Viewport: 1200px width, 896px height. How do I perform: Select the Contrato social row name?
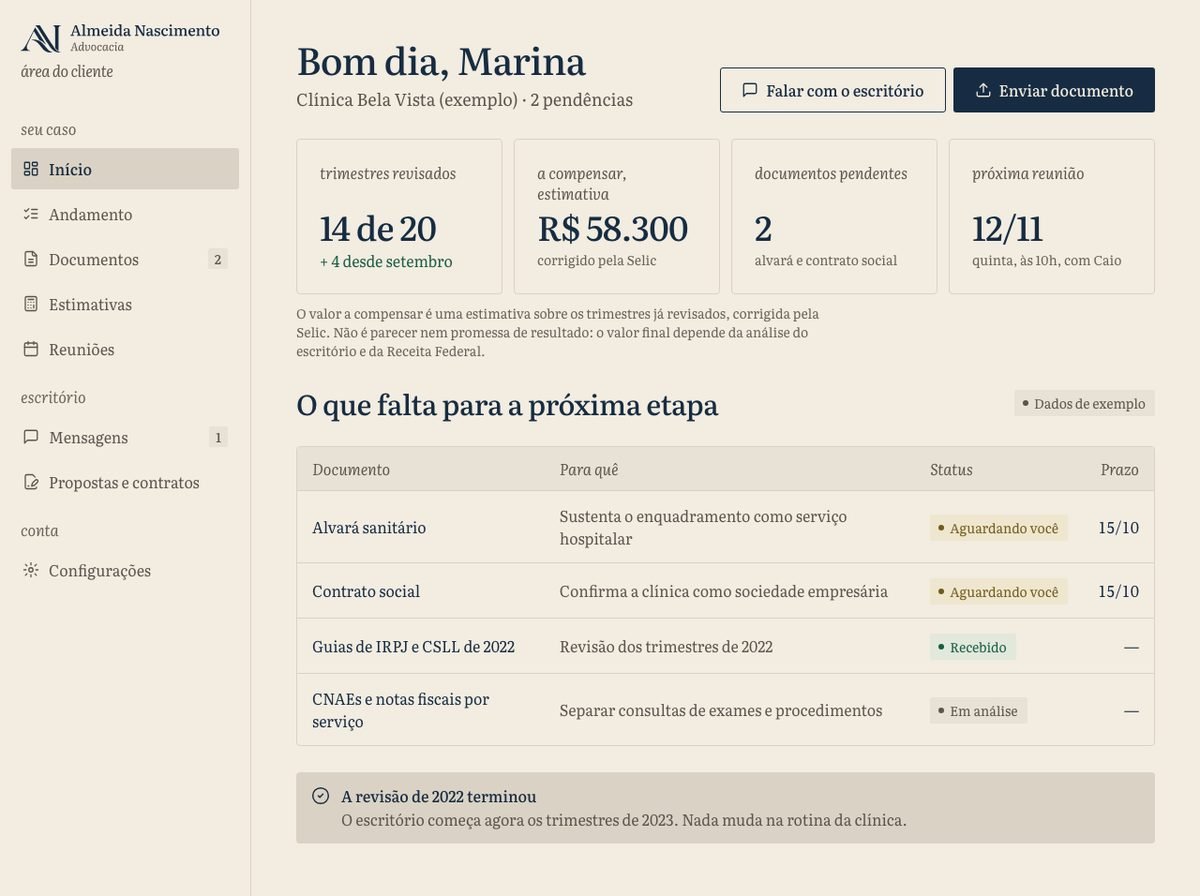(x=366, y=591)
